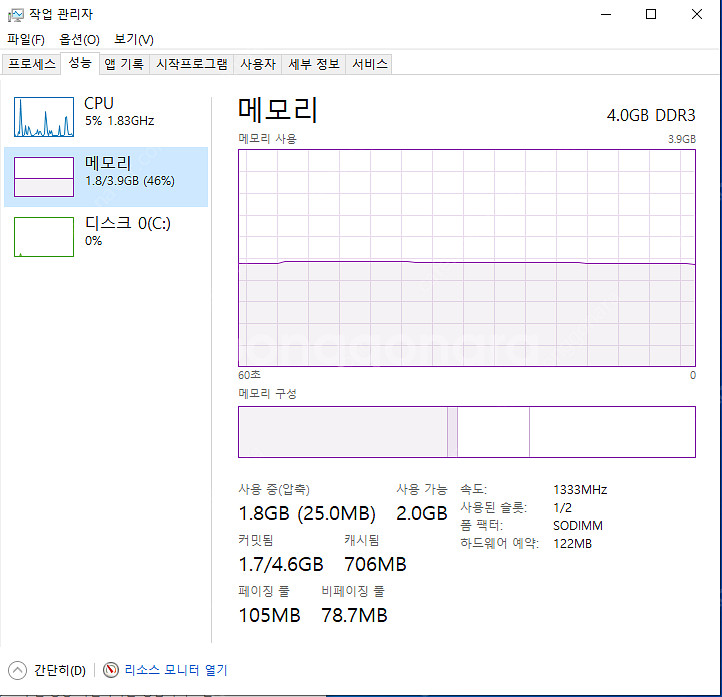The width and height of the screenshot is (722, 697).
Task: Minimize the Task Manager window
Action: [606, 15]
